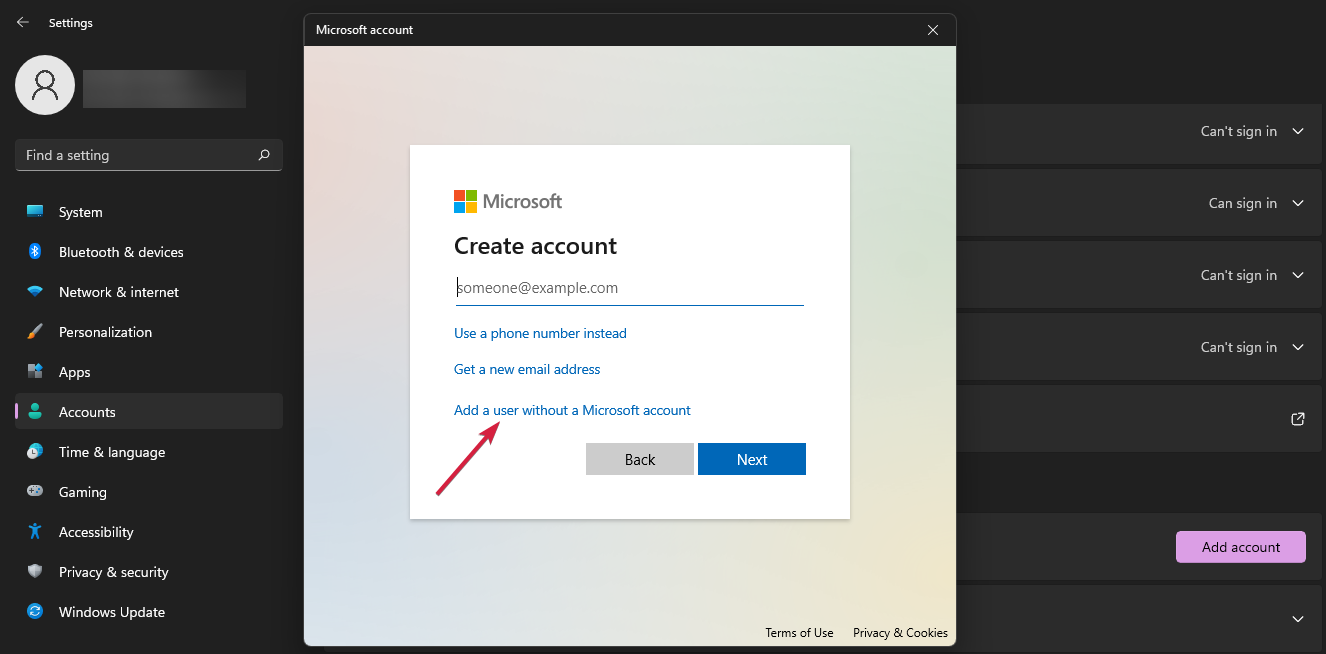Open the System settings section
Image resolution: width=1326 pixels, height=654 pixels.
79,211
